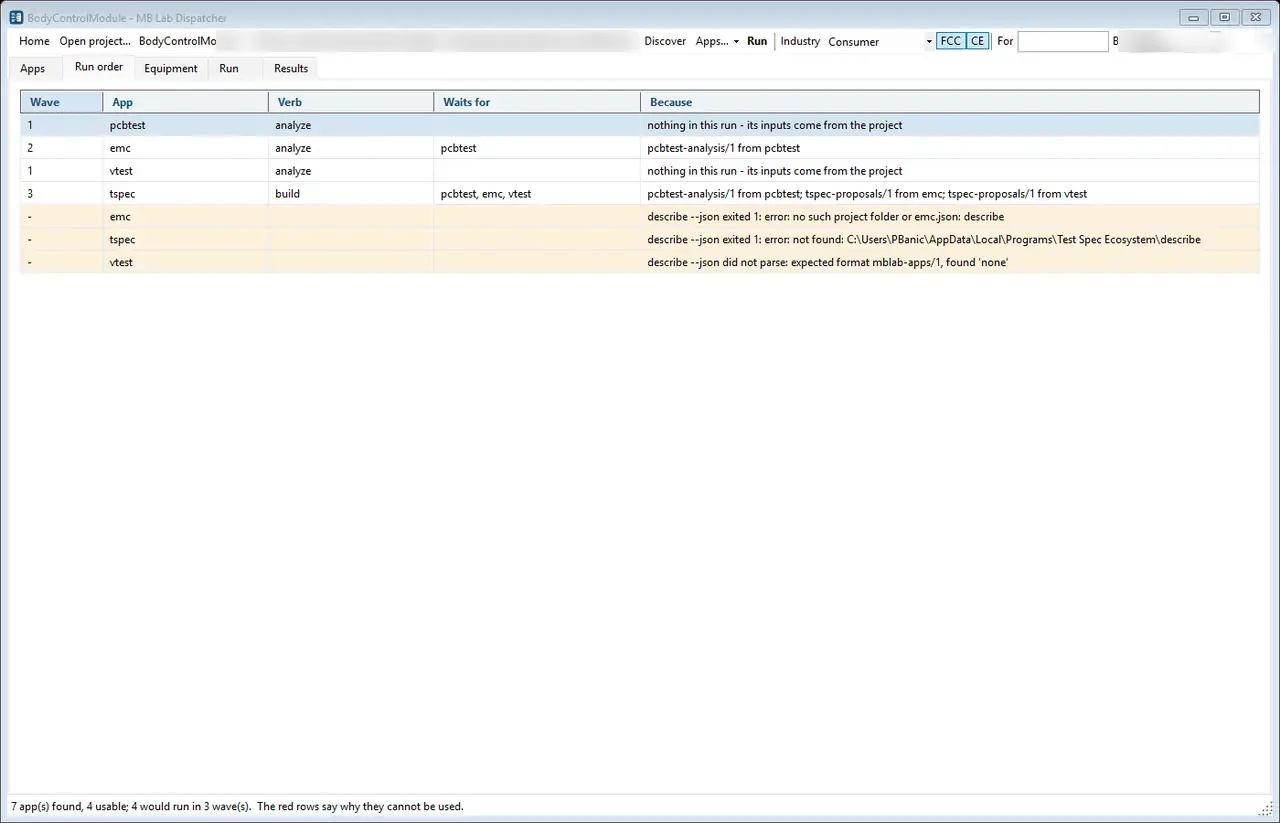Screen dimensions: 1280x823
Task: Select the vtest describe error row
Action: pos(640,262)
